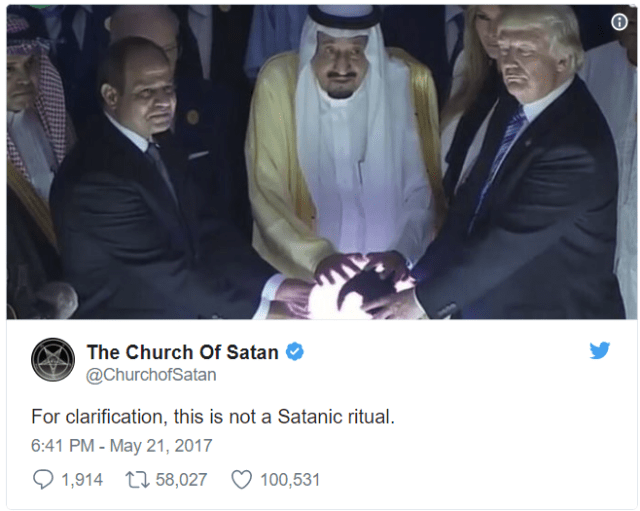View the 1,914 replies count
The height and width of the screenshot is (511, 640).
(x=82, y=480)
